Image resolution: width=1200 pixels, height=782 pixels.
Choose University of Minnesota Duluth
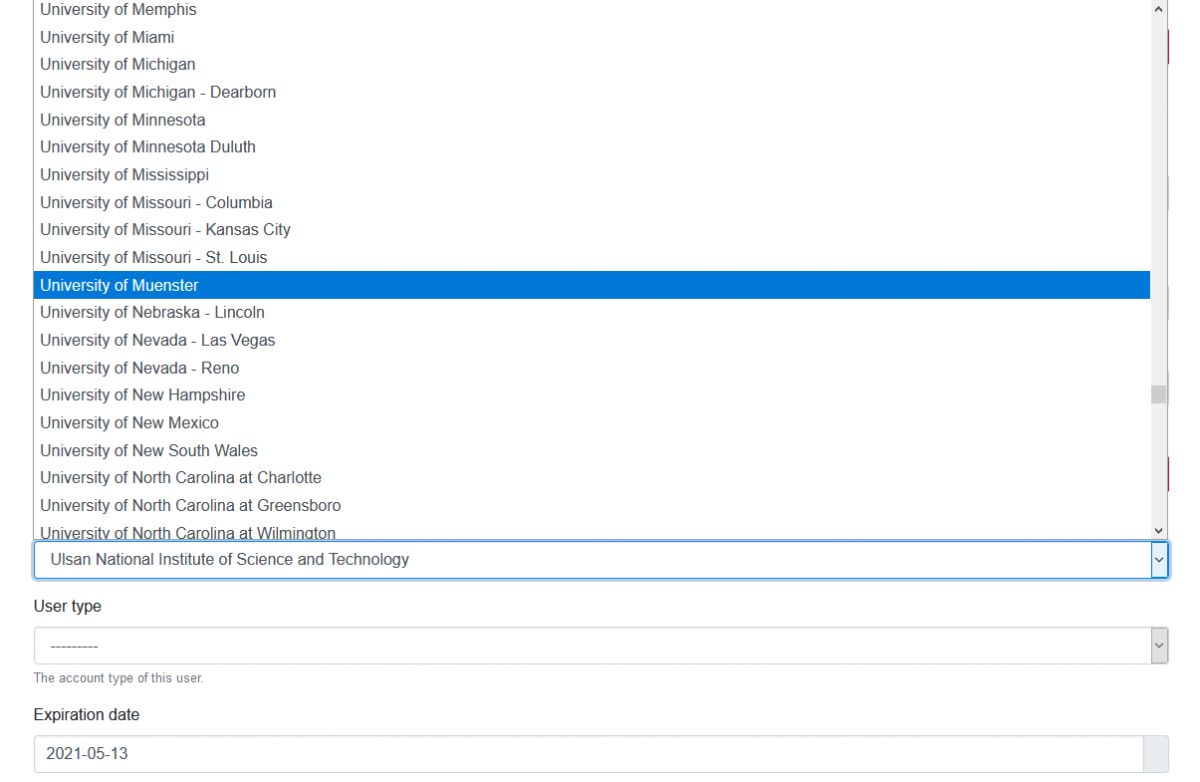coord(592,147)
